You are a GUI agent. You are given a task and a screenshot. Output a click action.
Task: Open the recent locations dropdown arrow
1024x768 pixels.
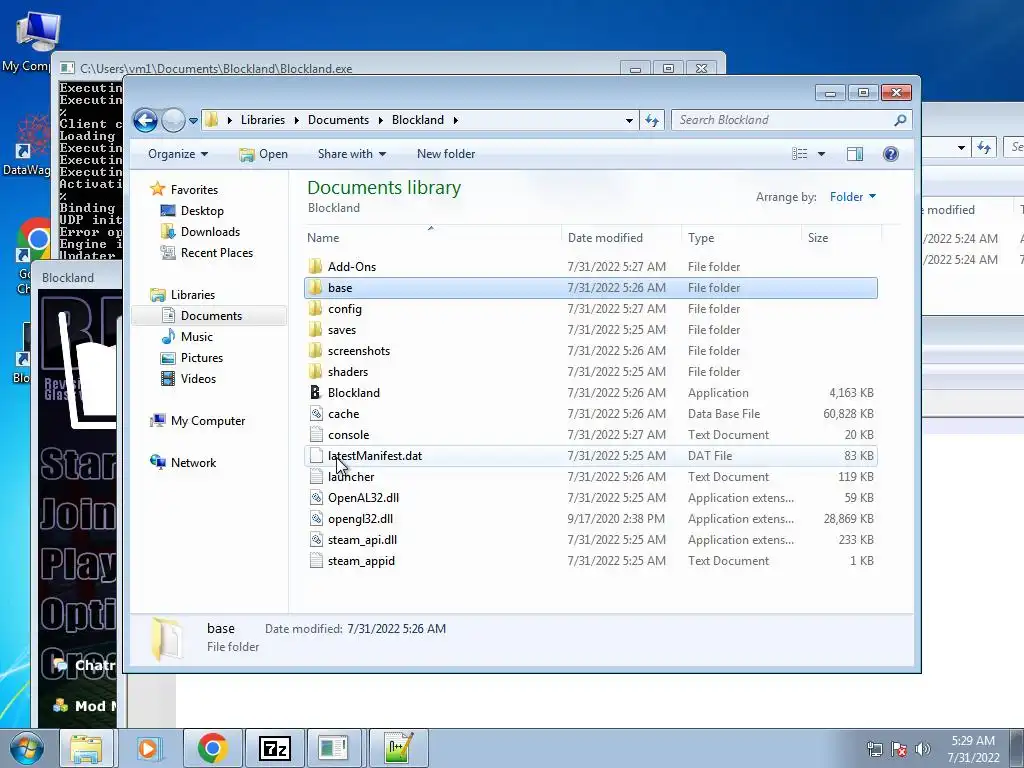[193, 120]
